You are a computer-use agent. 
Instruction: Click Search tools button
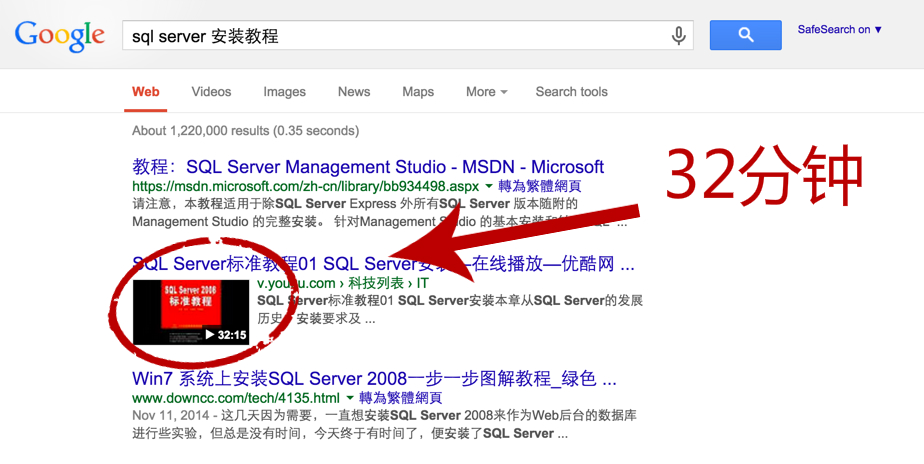click(571, 92)
